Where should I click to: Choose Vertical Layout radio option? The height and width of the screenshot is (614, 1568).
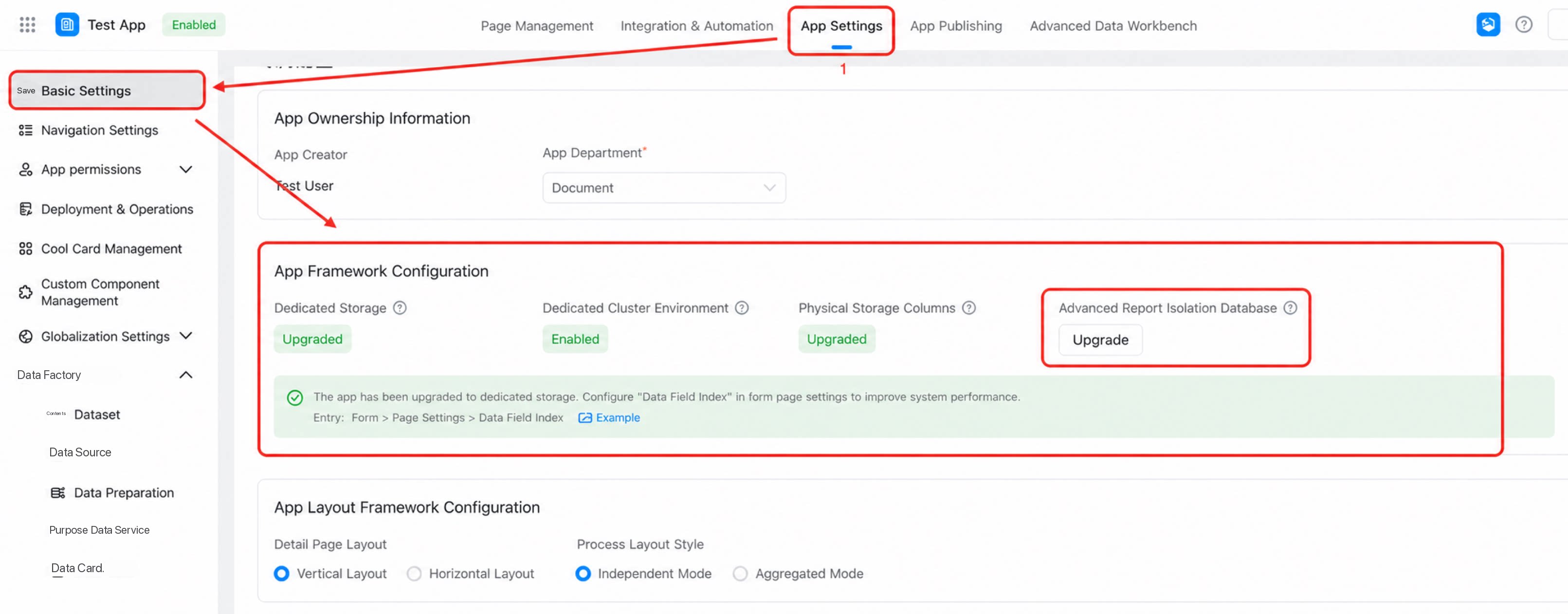coord(281,573)
